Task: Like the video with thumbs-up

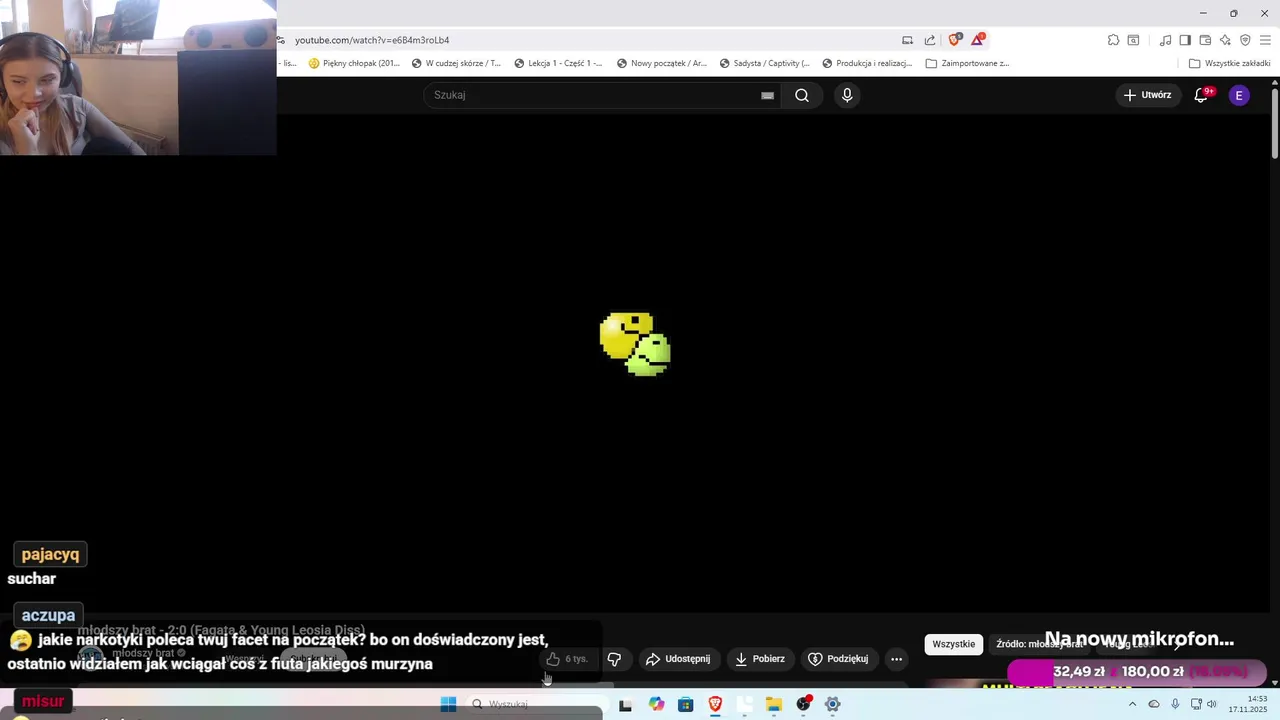Action: (x=567, y=659)
